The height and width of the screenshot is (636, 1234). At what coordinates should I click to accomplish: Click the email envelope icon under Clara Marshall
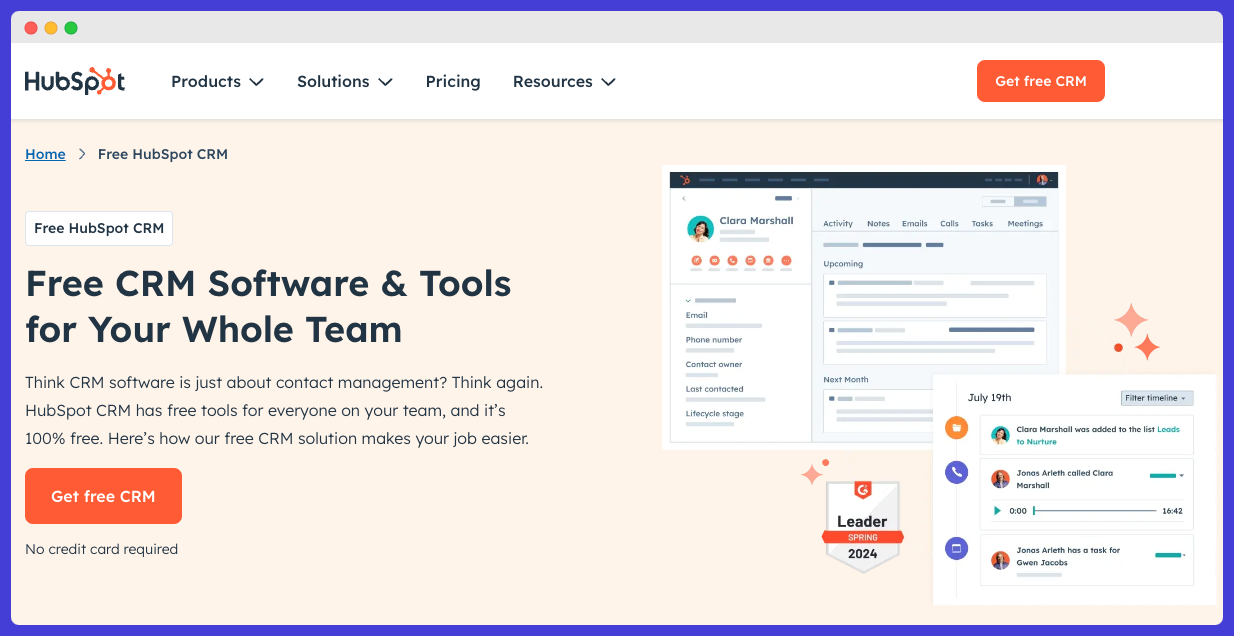click(714, 261)
